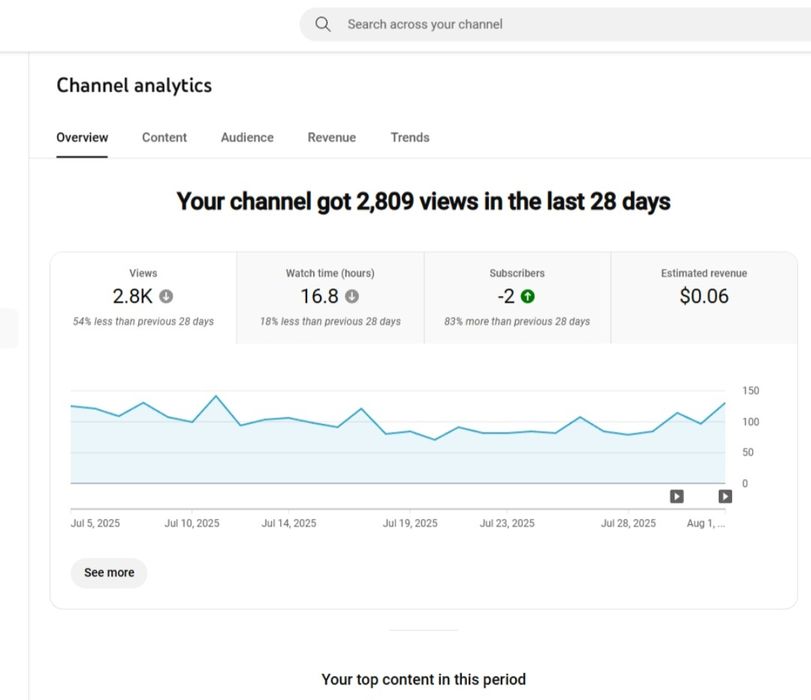Go to the Audience tab

coord(247,137)
